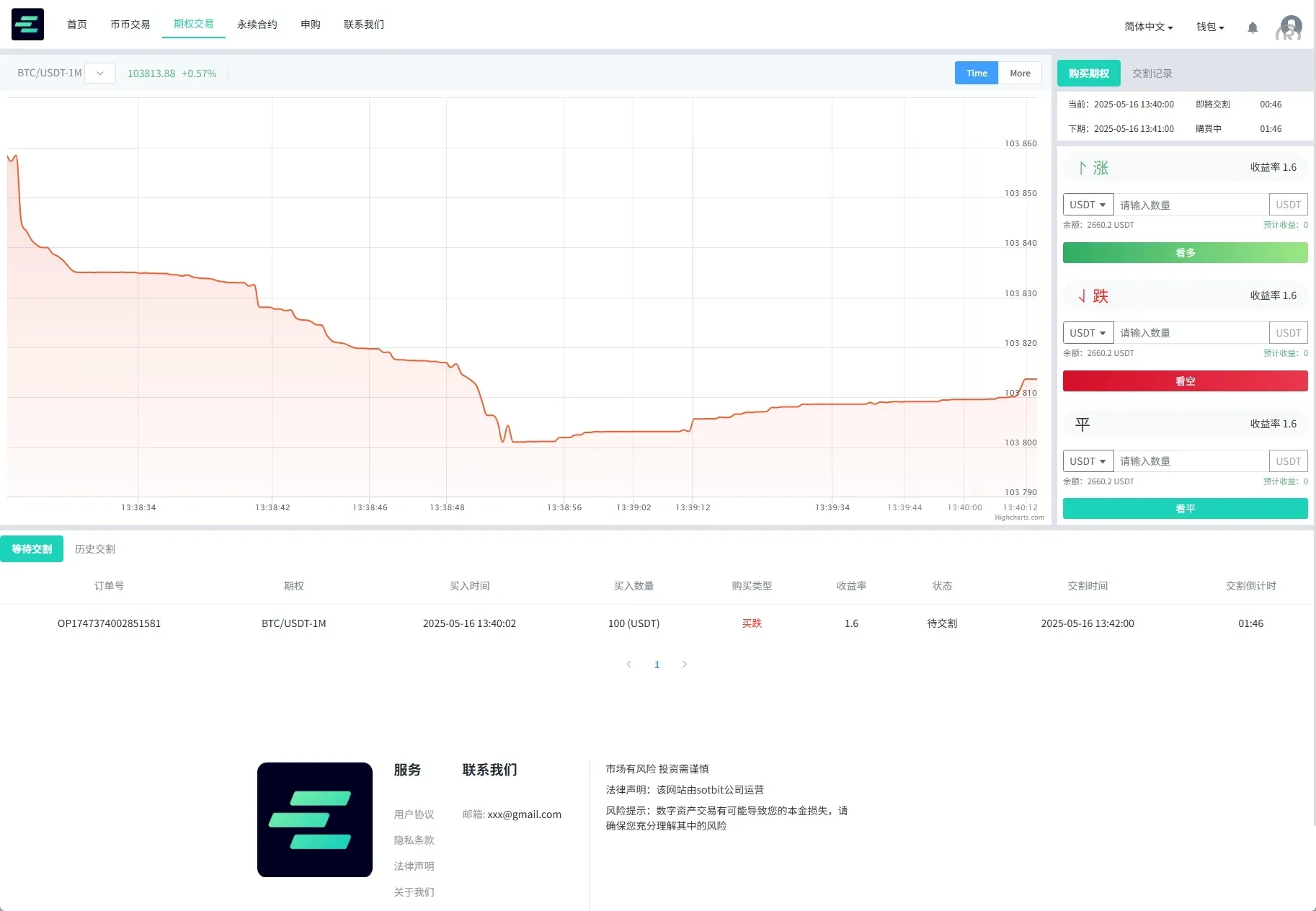Switch the chart to More mode

1020,73
